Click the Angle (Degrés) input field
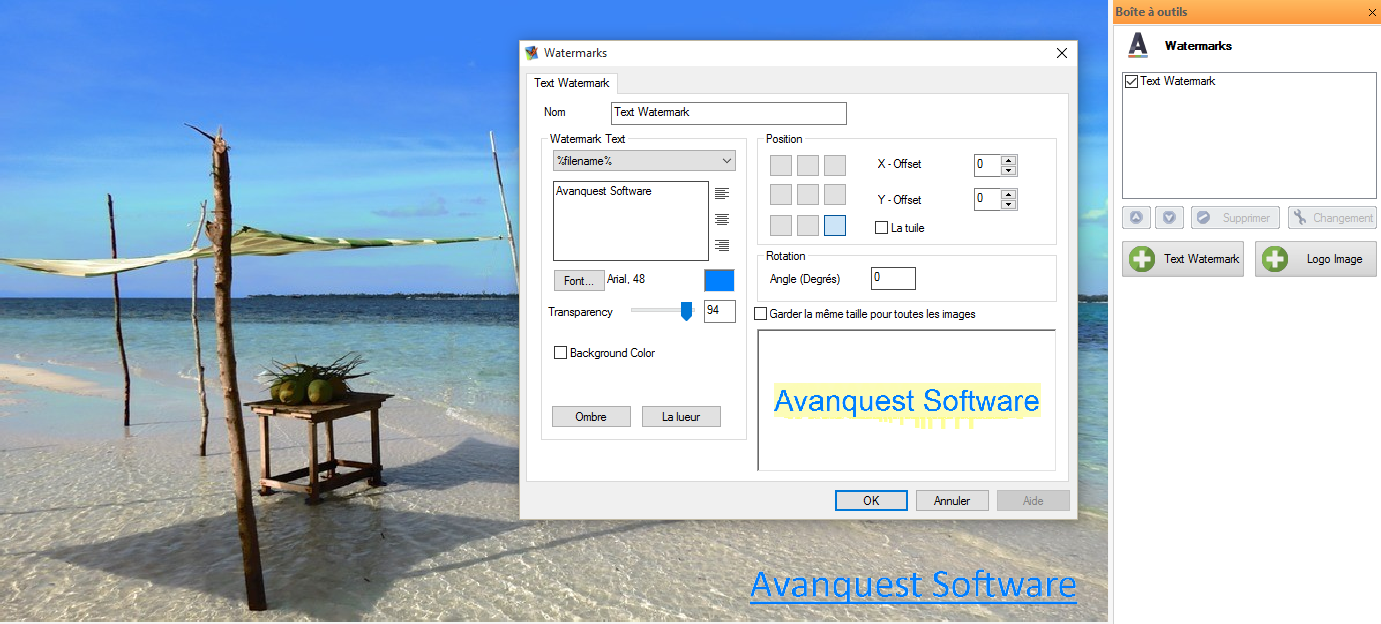The width and height of the screenshot is (1381, 624). click(893, 279)
